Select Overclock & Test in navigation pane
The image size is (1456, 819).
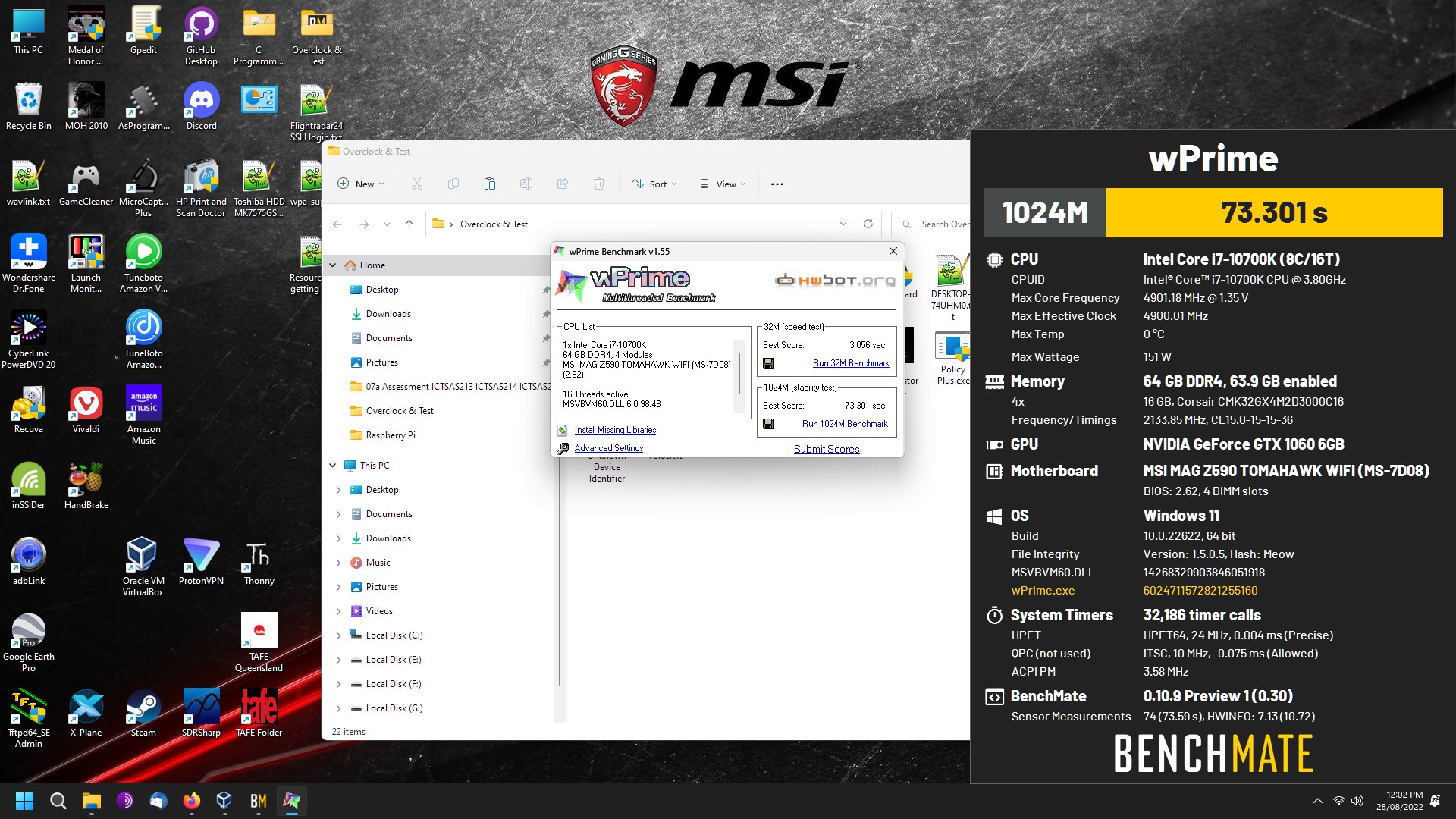click(399, 411)
